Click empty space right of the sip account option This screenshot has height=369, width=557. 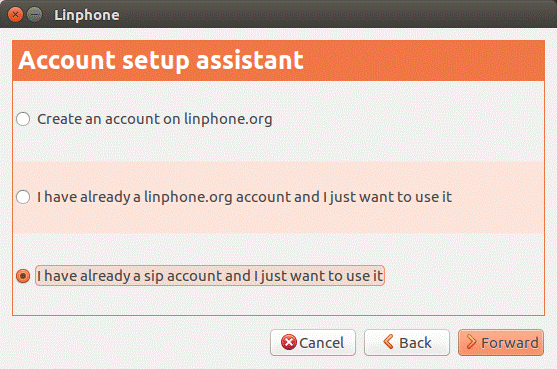464,276
